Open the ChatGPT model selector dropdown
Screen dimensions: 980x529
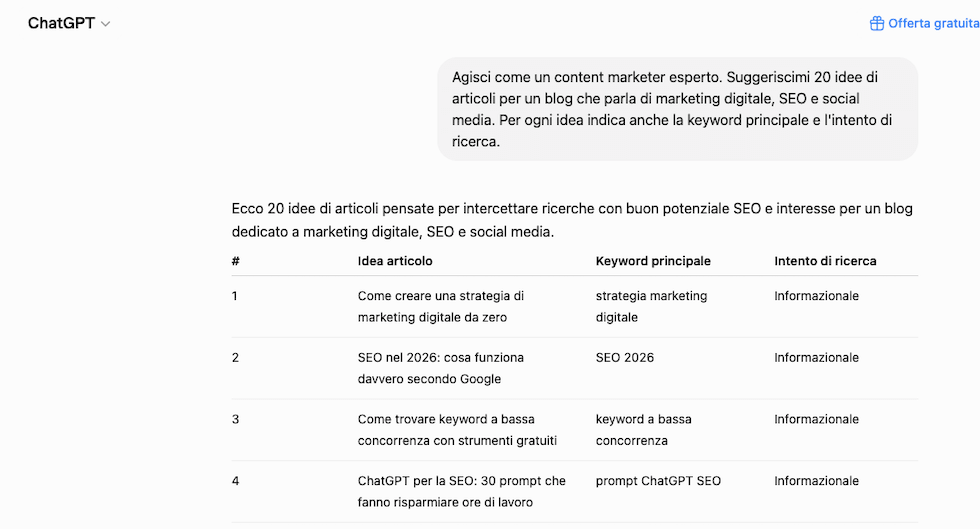pos(69,23)
